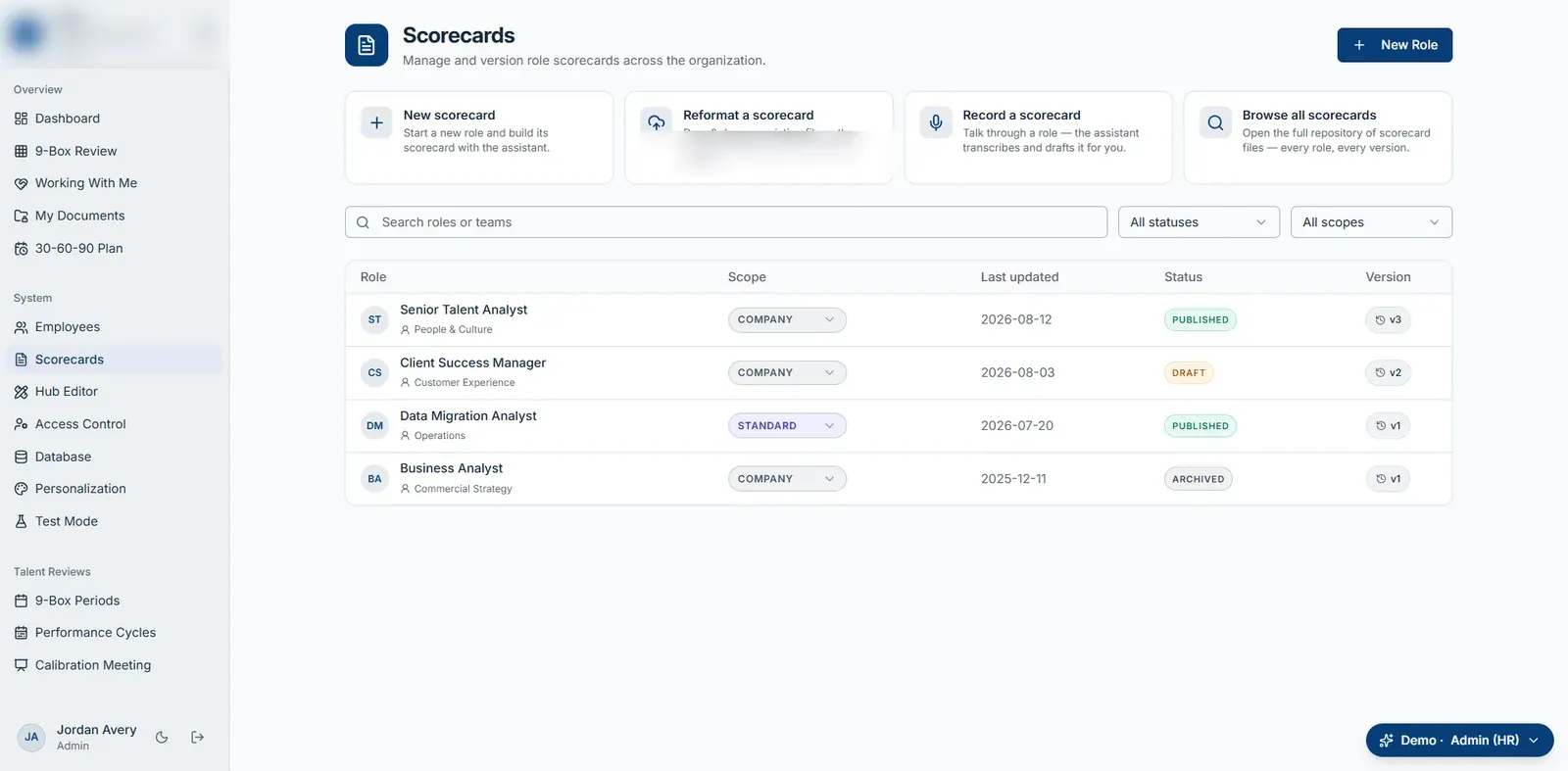Open the Record a scorecard card

1039,137
